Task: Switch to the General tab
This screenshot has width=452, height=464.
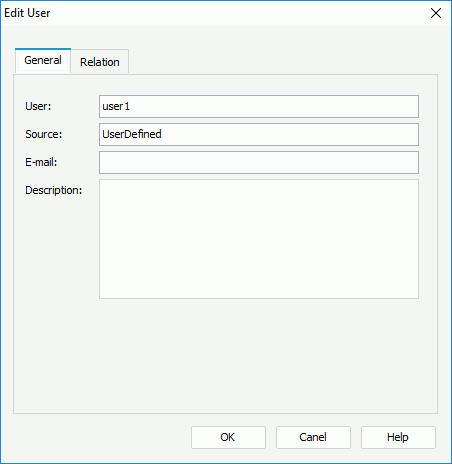Action: (x=43, y=60)
